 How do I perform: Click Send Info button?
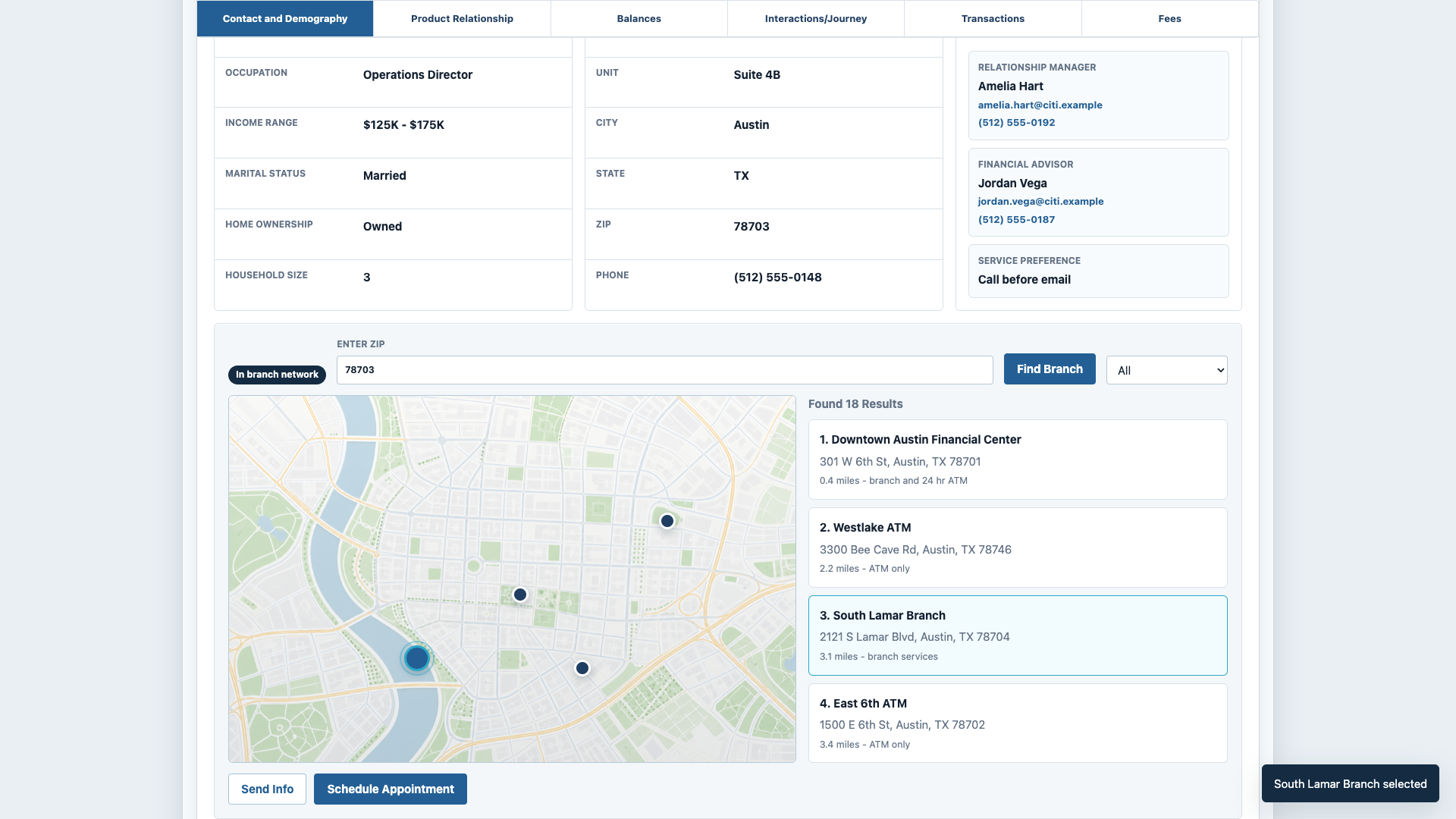(x=267, y=789)
